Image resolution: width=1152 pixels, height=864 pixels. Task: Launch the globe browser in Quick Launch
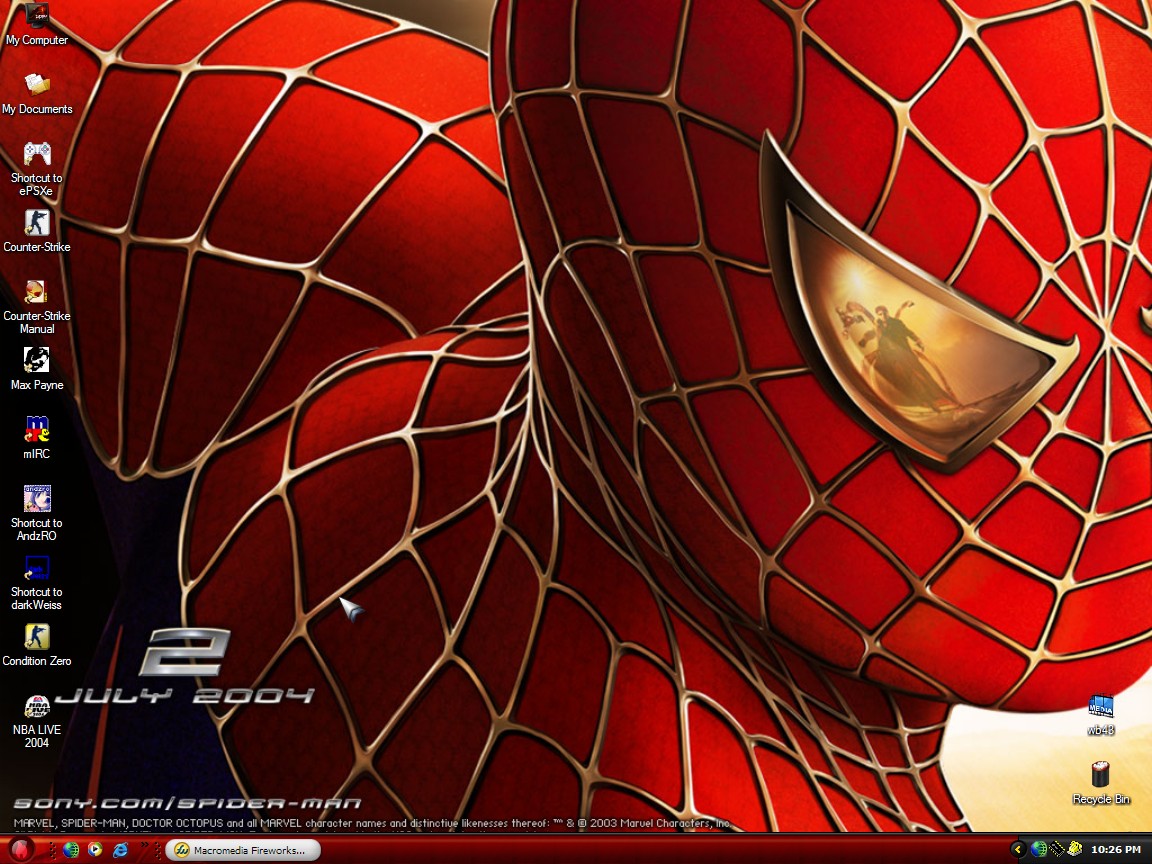point(71,850)
